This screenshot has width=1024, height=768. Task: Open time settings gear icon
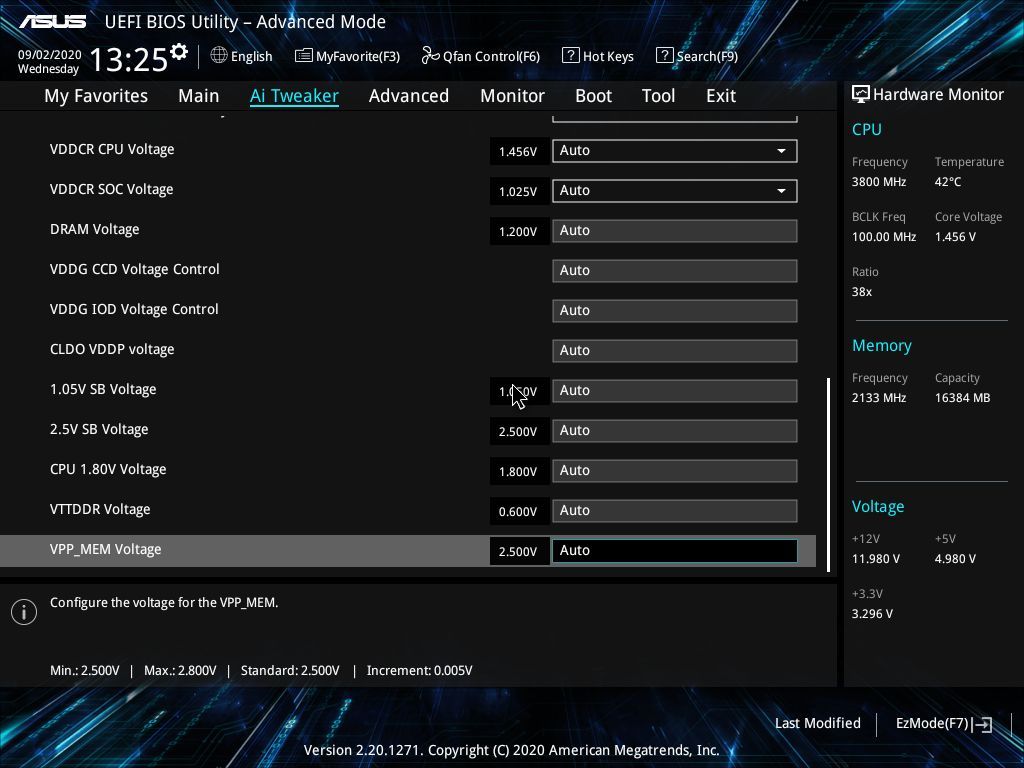click(x=179, y=52)
